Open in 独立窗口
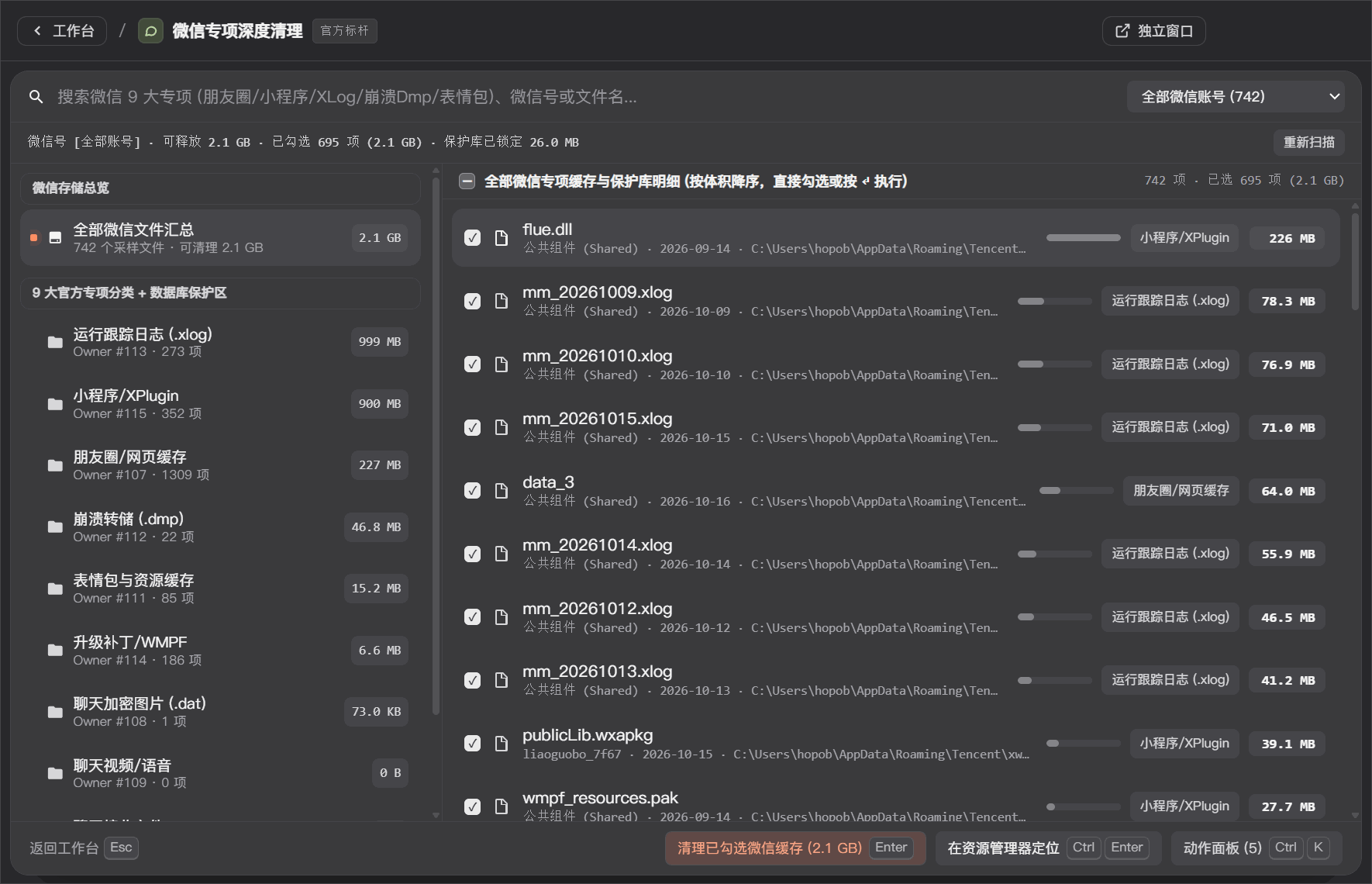The height and width of the screenshot is (884, 1372). pos(1153,31)
